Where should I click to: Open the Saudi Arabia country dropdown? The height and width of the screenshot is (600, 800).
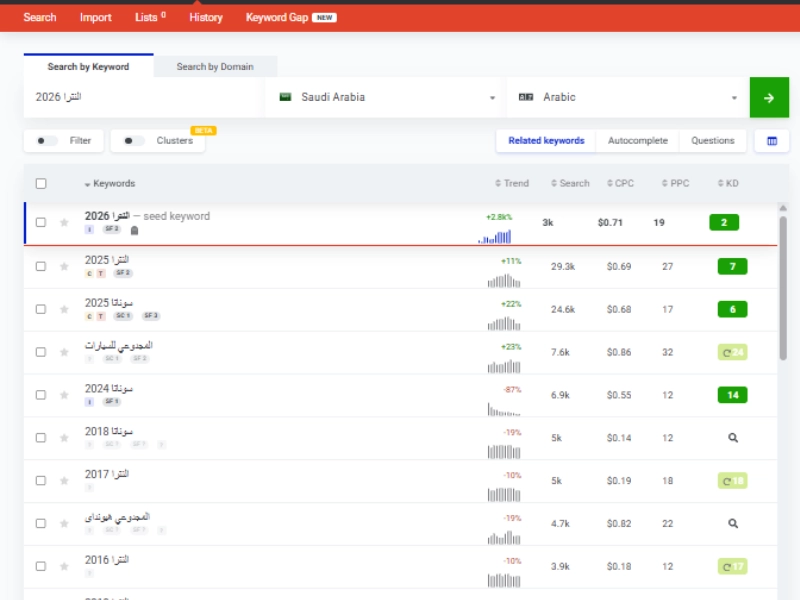coord(386,98)
